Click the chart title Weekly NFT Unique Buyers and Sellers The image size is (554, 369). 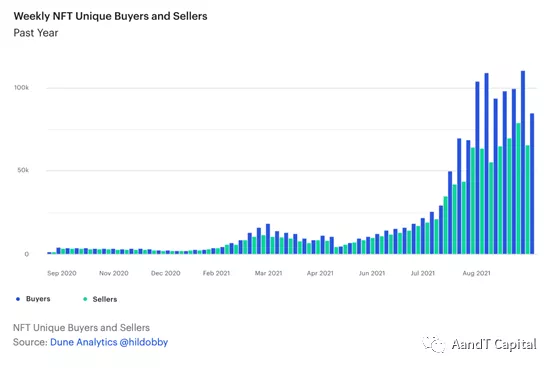[x=110, y=16]
